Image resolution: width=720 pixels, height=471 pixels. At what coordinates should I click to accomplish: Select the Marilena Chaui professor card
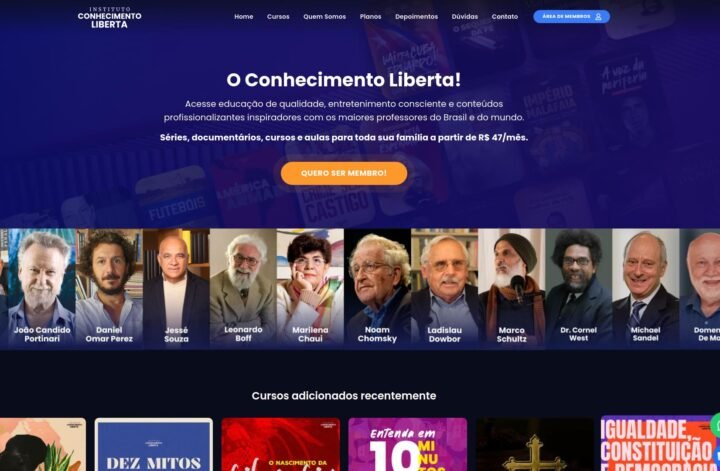(310, 289)
